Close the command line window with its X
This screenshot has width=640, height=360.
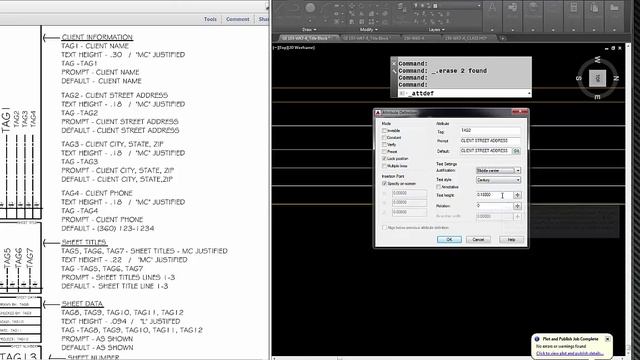(x=394, y=63)
